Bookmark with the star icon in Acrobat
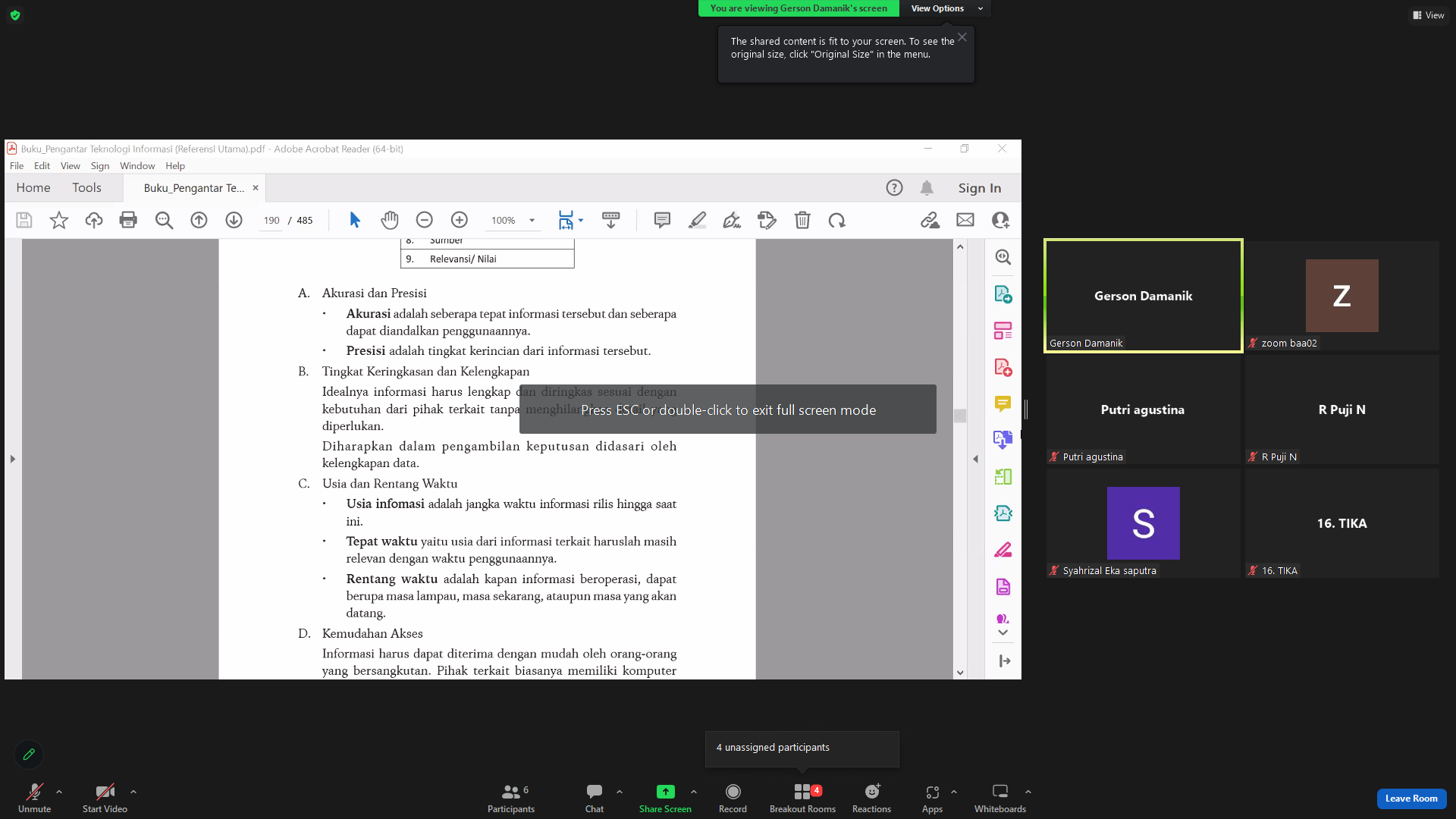Viewport: 1456px width, 819px height. coord(59,220)
